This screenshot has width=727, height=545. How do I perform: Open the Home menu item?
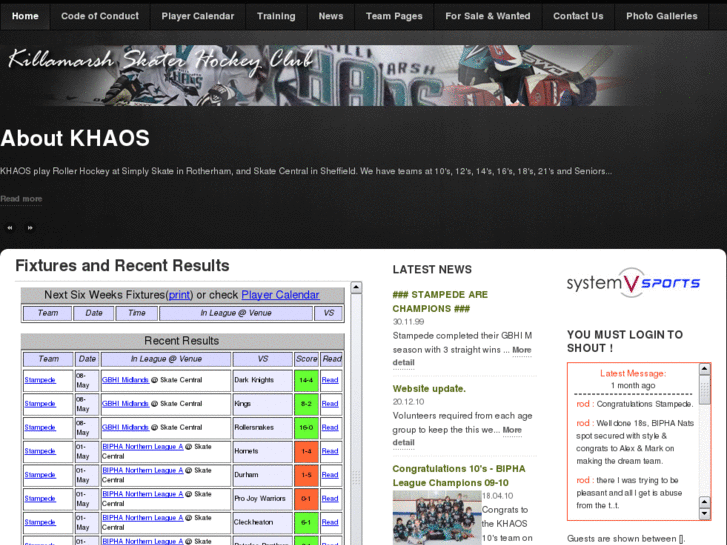click(x=25, y=16)
